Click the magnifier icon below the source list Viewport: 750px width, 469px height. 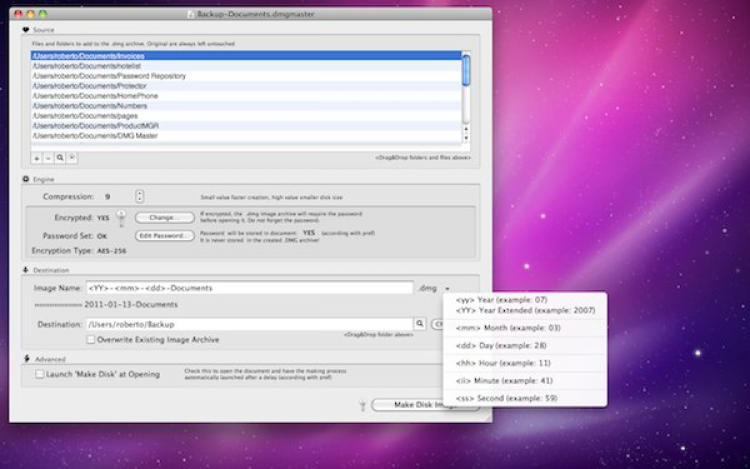click(60, 158)
